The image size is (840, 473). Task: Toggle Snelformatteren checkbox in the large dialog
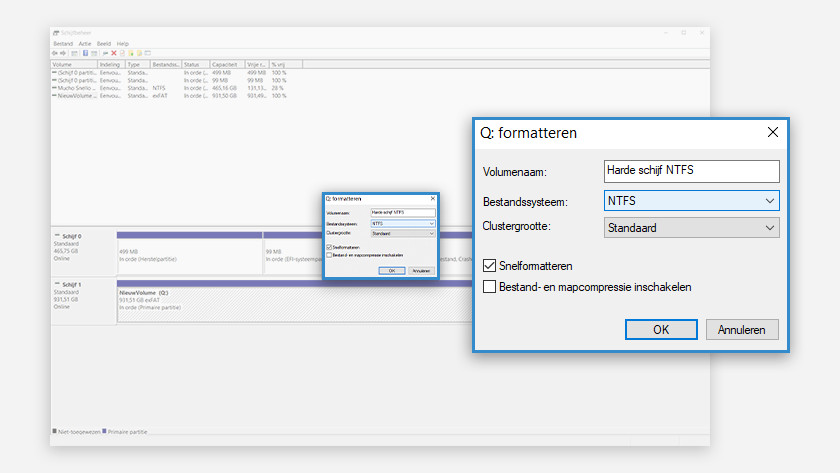pyautogui.click(x=490, y=266)
